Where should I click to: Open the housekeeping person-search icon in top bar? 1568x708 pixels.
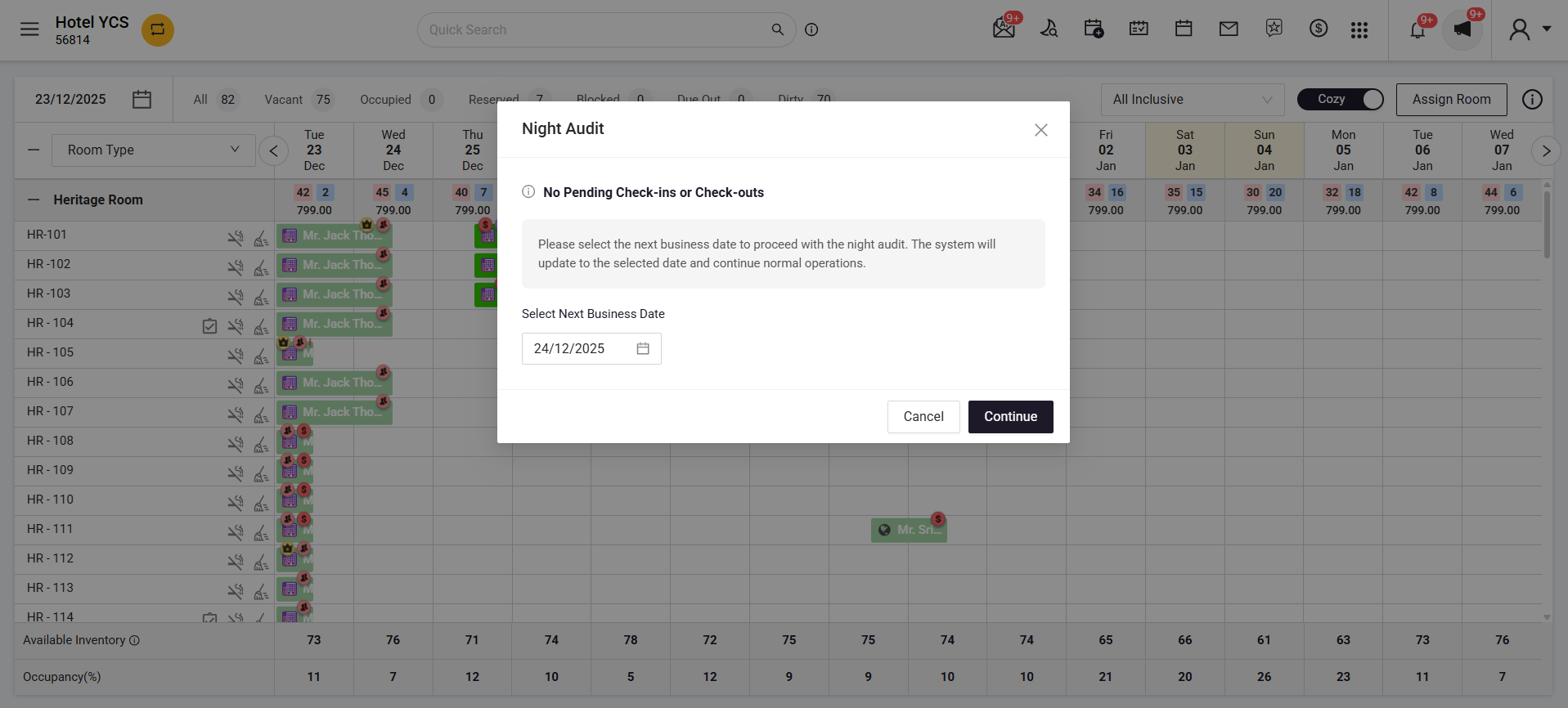click(x=1049, y=29)
